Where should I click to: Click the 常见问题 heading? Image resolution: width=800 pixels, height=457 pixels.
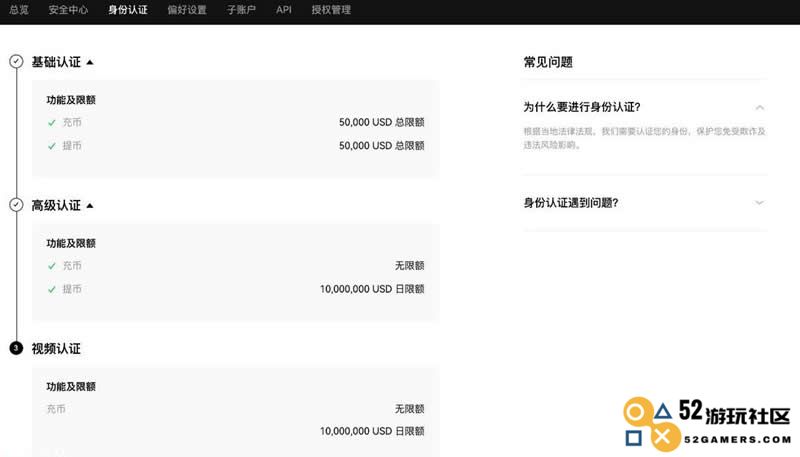[548, 62]
